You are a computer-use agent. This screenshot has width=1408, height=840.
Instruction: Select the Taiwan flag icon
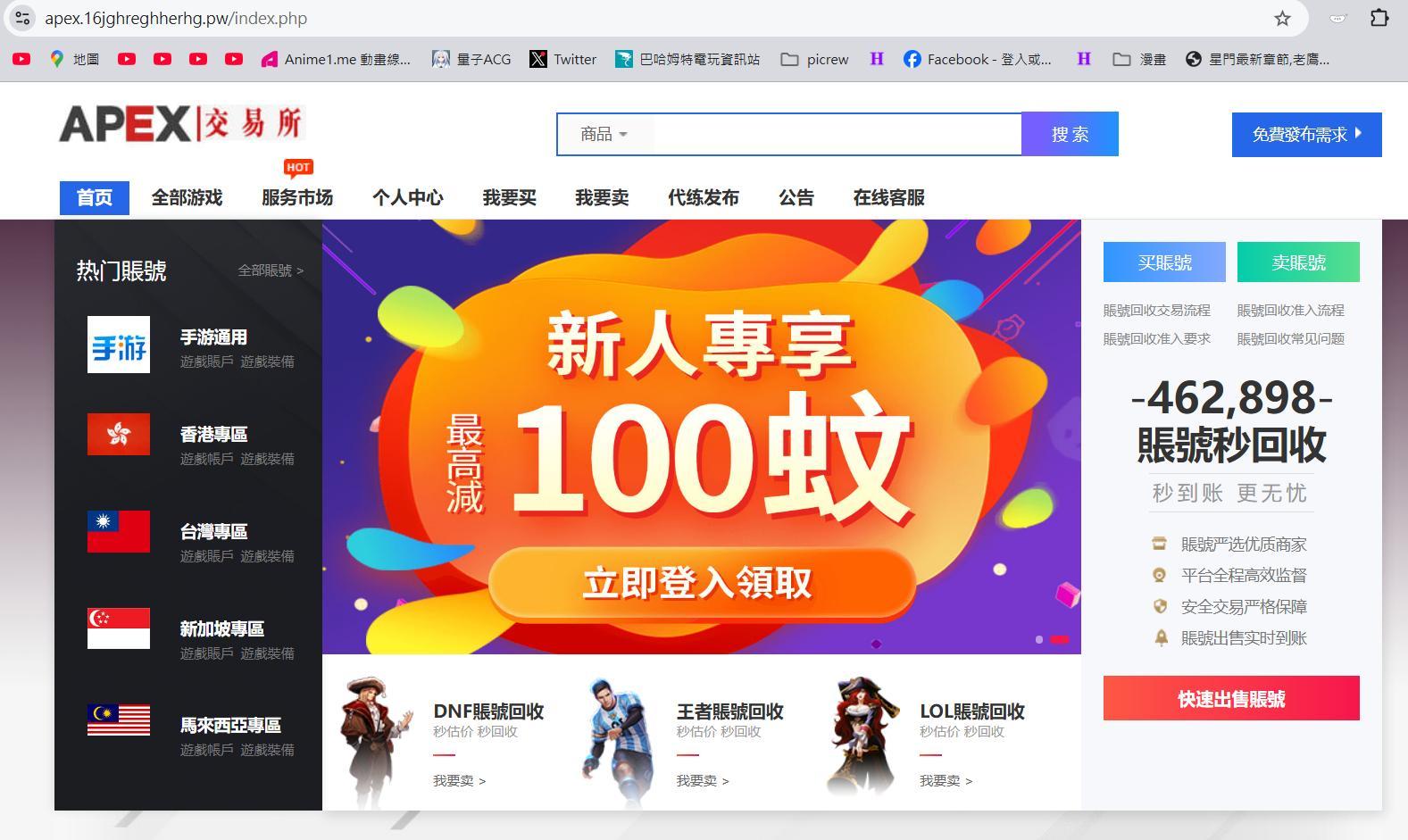[x=119, y=531]
